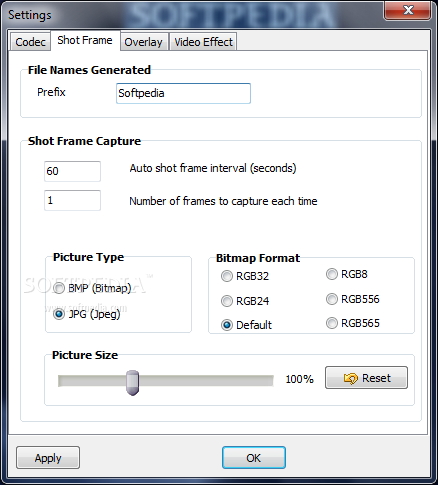The width and height of the screenshot is (438, 485).
Task: Choose JPG (Jpeg) picture type
Action: [87, 314]
